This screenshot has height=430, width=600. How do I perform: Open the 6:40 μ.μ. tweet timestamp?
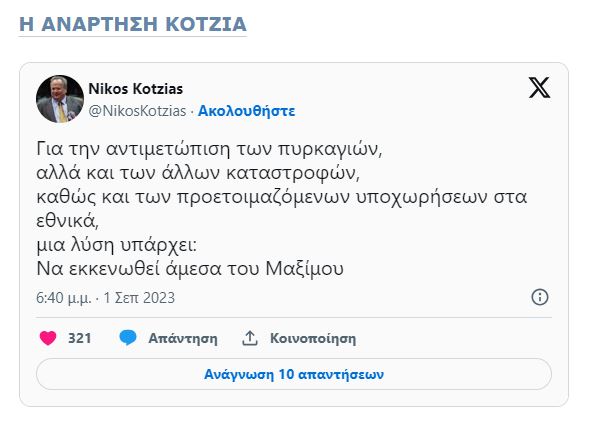point(63,297)
